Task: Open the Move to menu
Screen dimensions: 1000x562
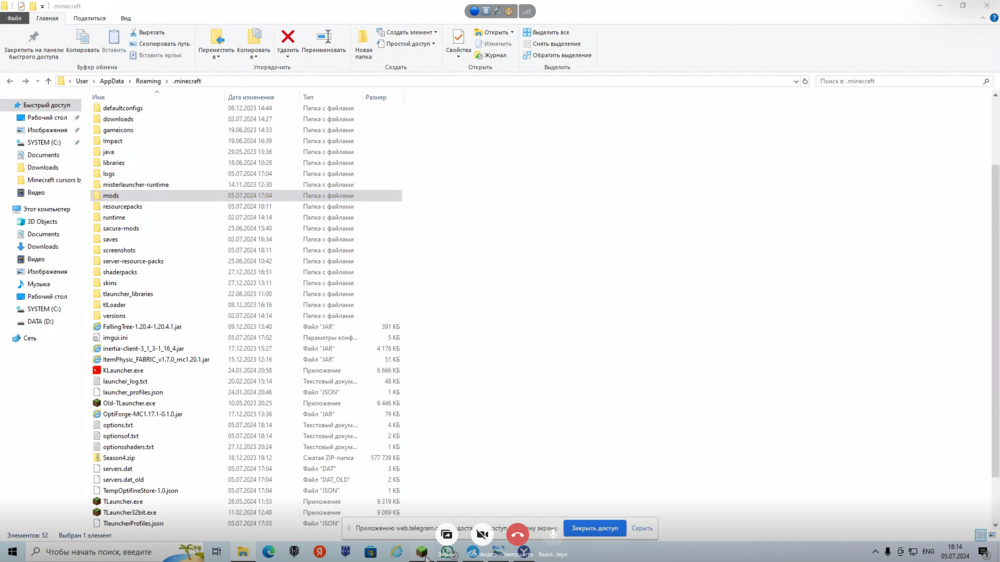Action: [x=216, y=44]
